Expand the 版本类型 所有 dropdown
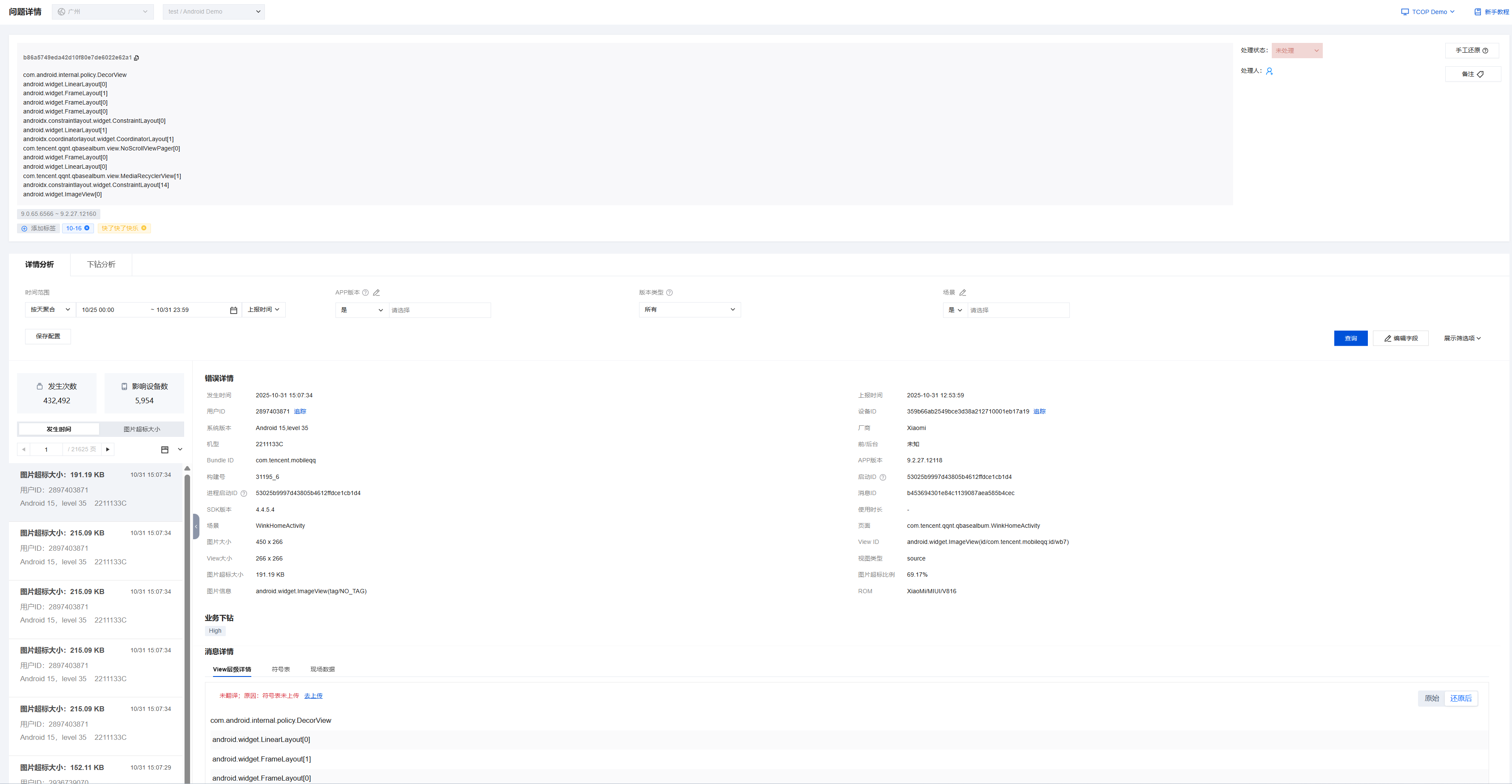Viewport: 1512px width, 784px height. coord(690,310)
